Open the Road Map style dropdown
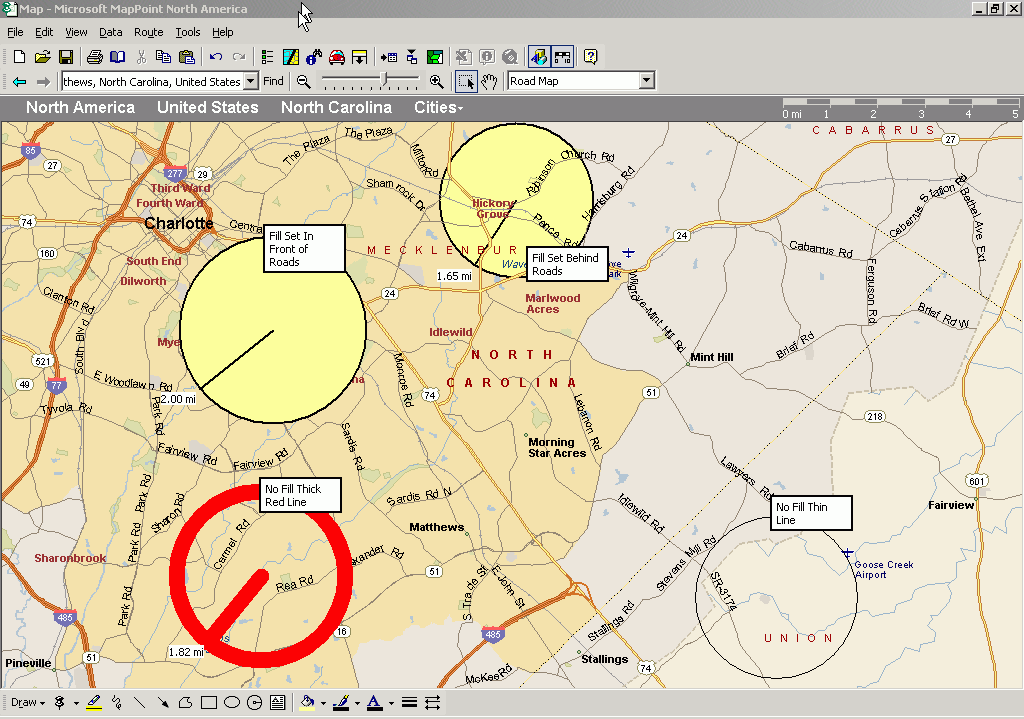 click(646, 81)
